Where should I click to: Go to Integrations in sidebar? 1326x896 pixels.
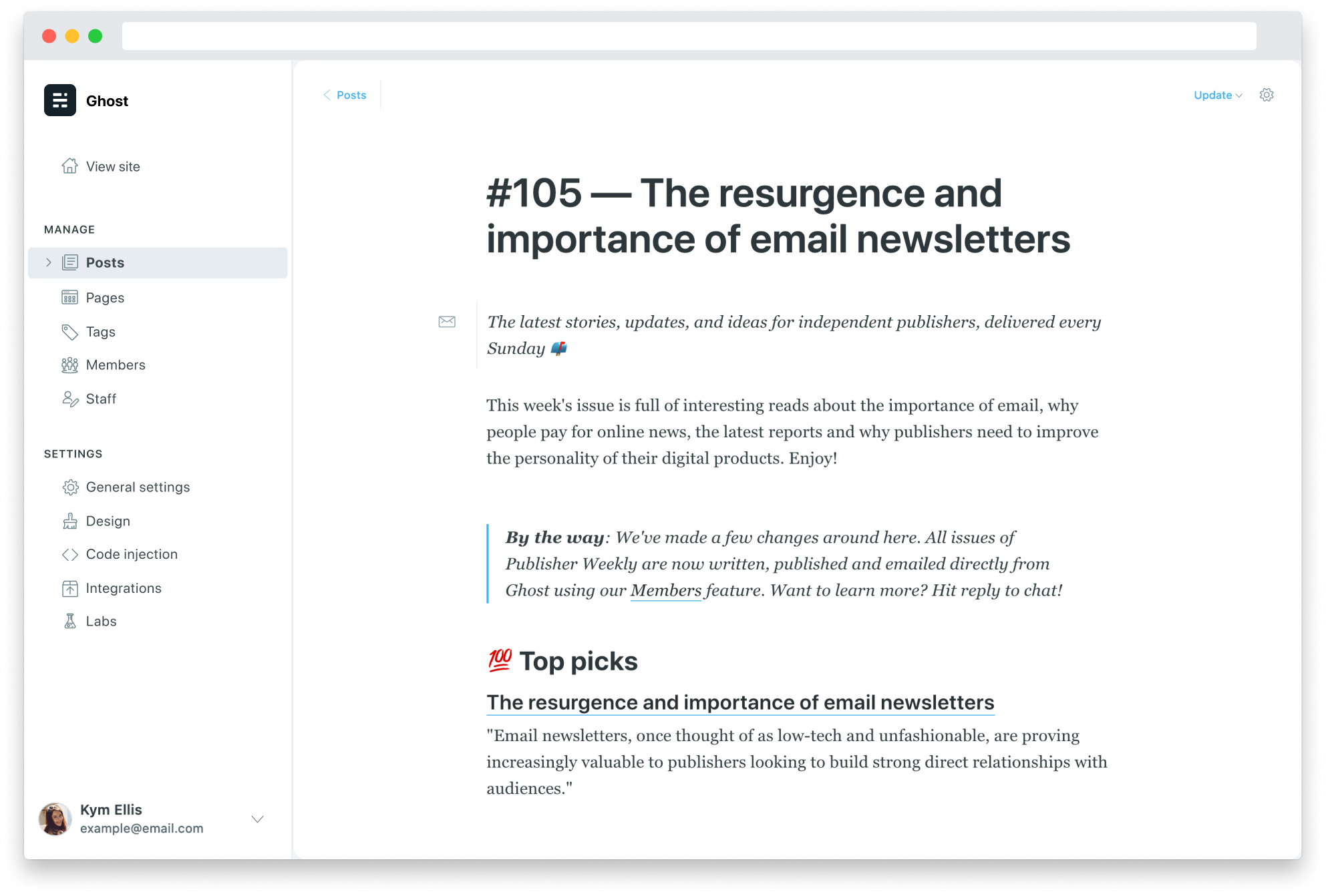[x=124, y=588]
